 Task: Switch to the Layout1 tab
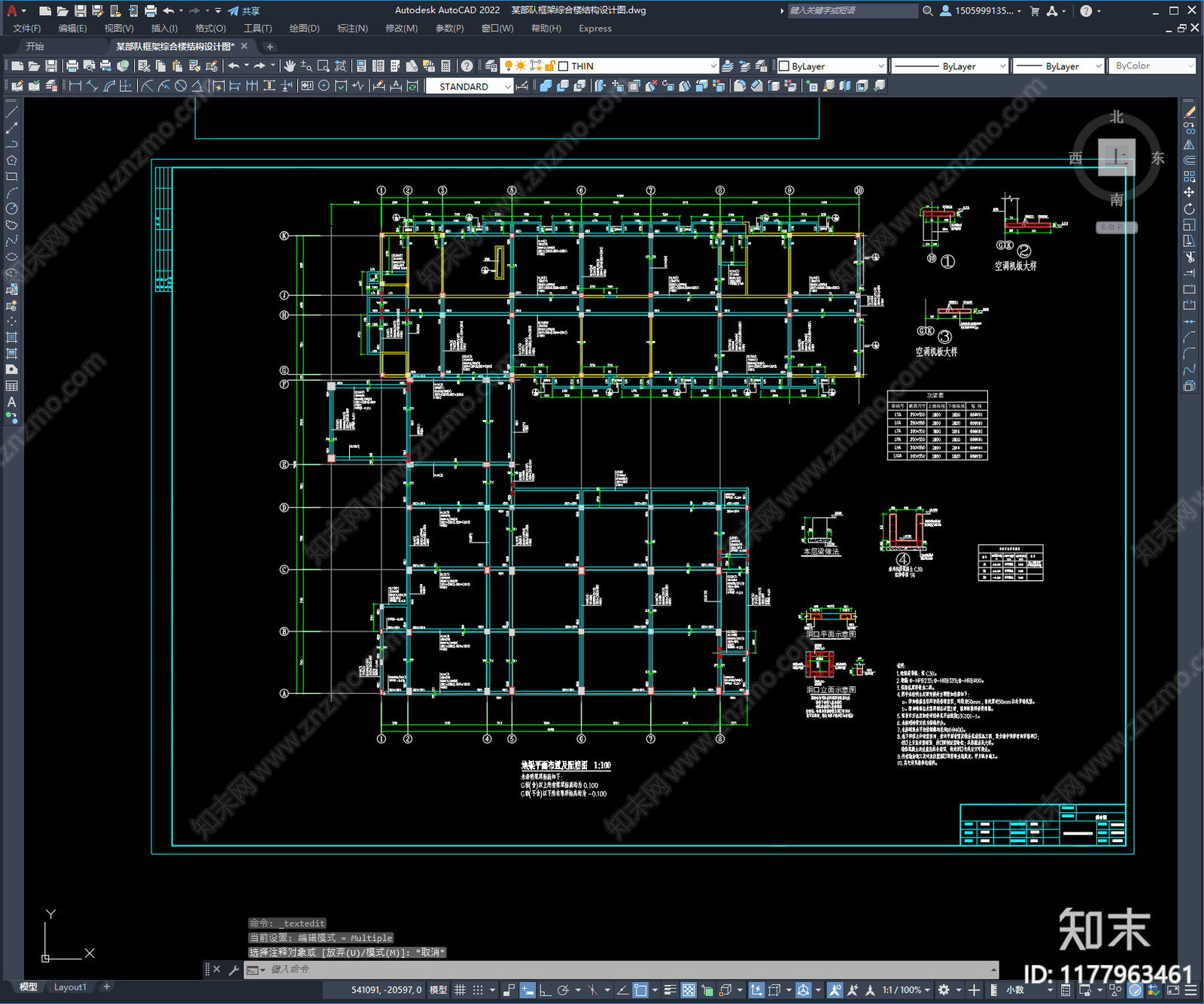tap(70, 987)
